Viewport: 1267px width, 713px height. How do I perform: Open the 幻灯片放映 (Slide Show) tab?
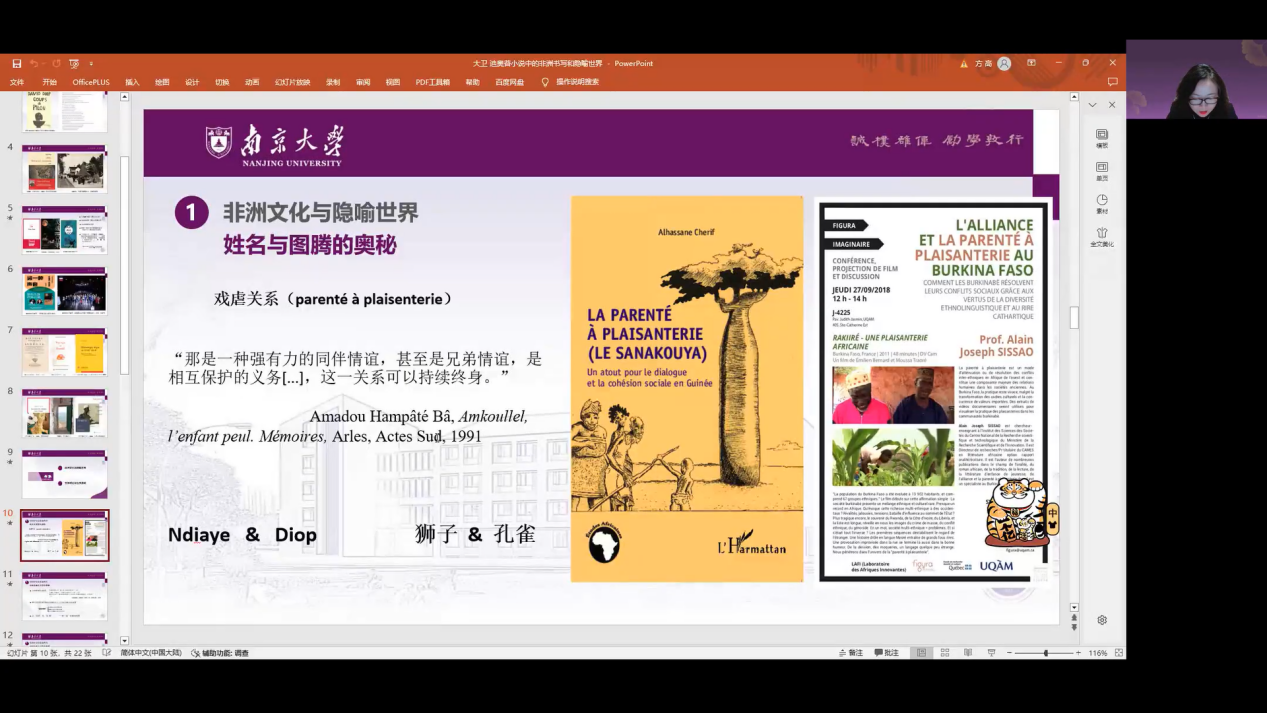click(x=292, y=82)
